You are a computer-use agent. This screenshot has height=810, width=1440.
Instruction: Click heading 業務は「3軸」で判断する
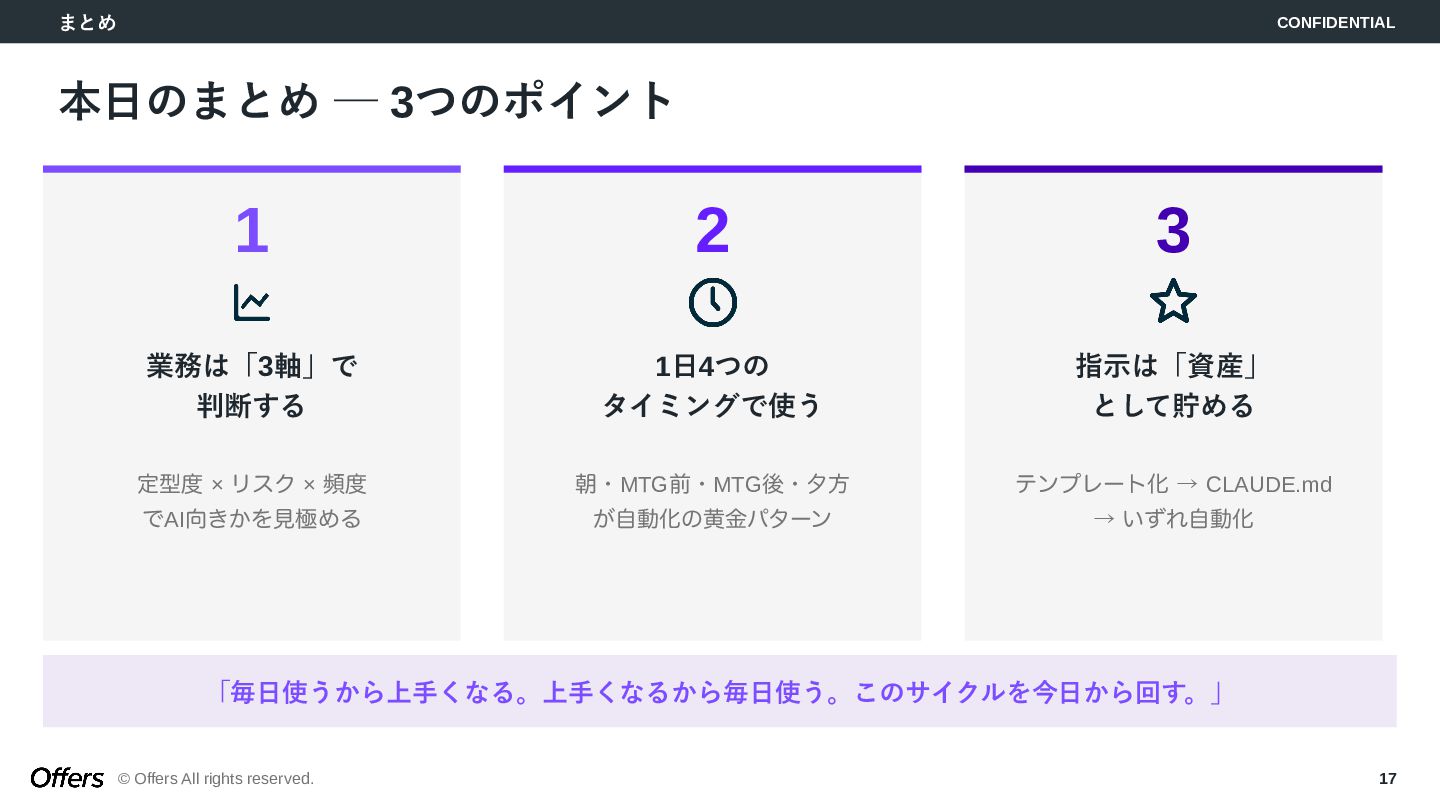pyautogui.click(x=252, y=386)
